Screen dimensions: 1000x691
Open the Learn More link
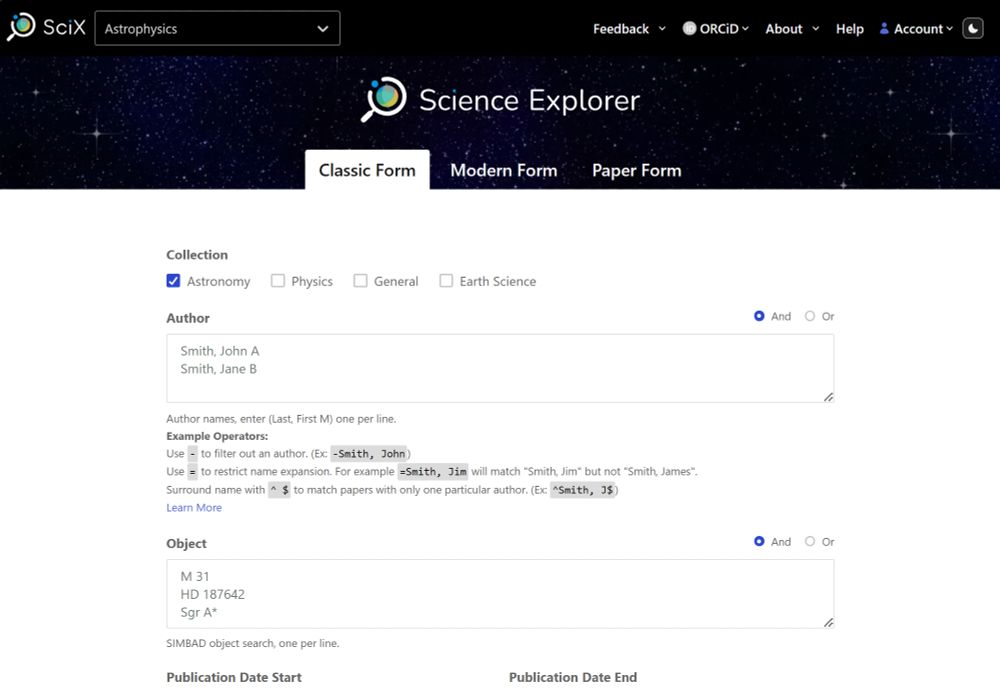pyautogui.click(x=194, y=508)
